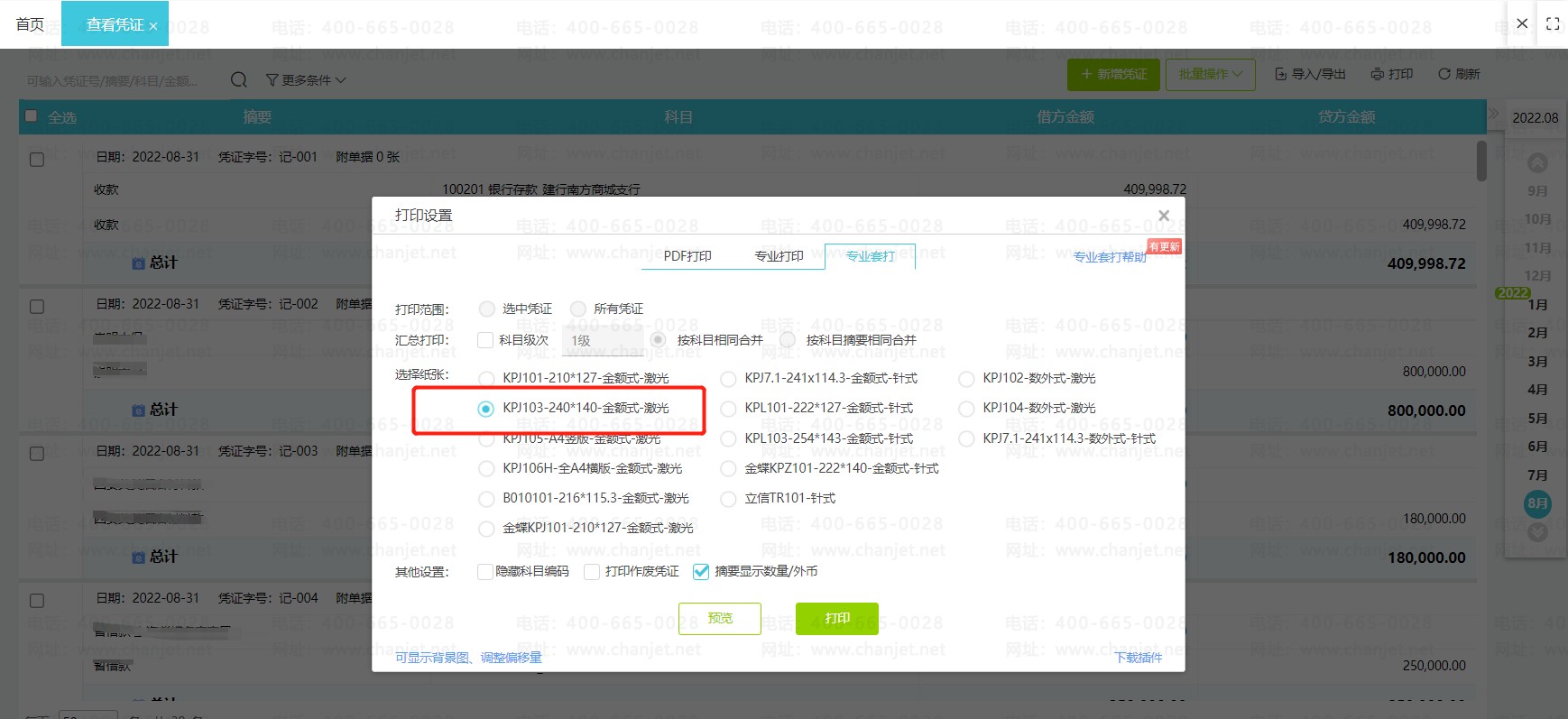Image resolution: width=1568 pixels, height=719 pixels.
Task: Tick the checkbox for voucher 记-001
Action: tap(37, 160)
